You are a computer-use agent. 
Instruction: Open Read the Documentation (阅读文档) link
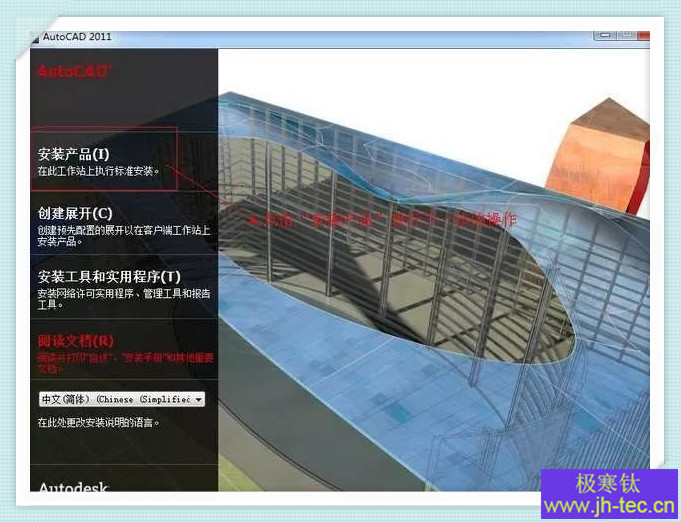click(x=76, y=341)
